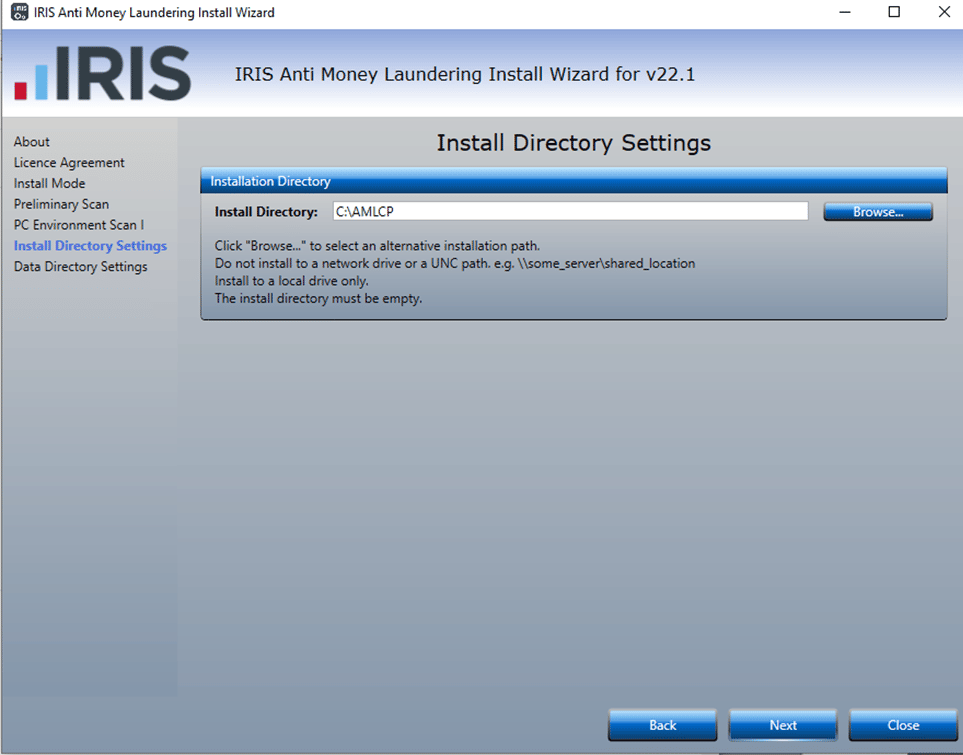The height and width of the screenshot is (755, 963).
Task: Go to Licence Agreement step
Action: [x=69, y=163]
